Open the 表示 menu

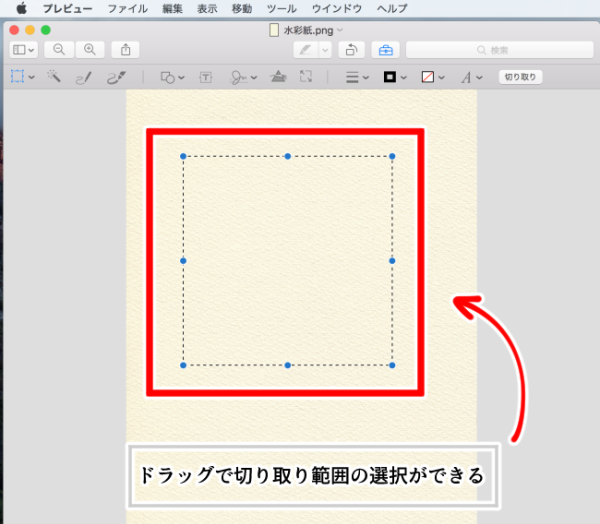coord(207,8)
